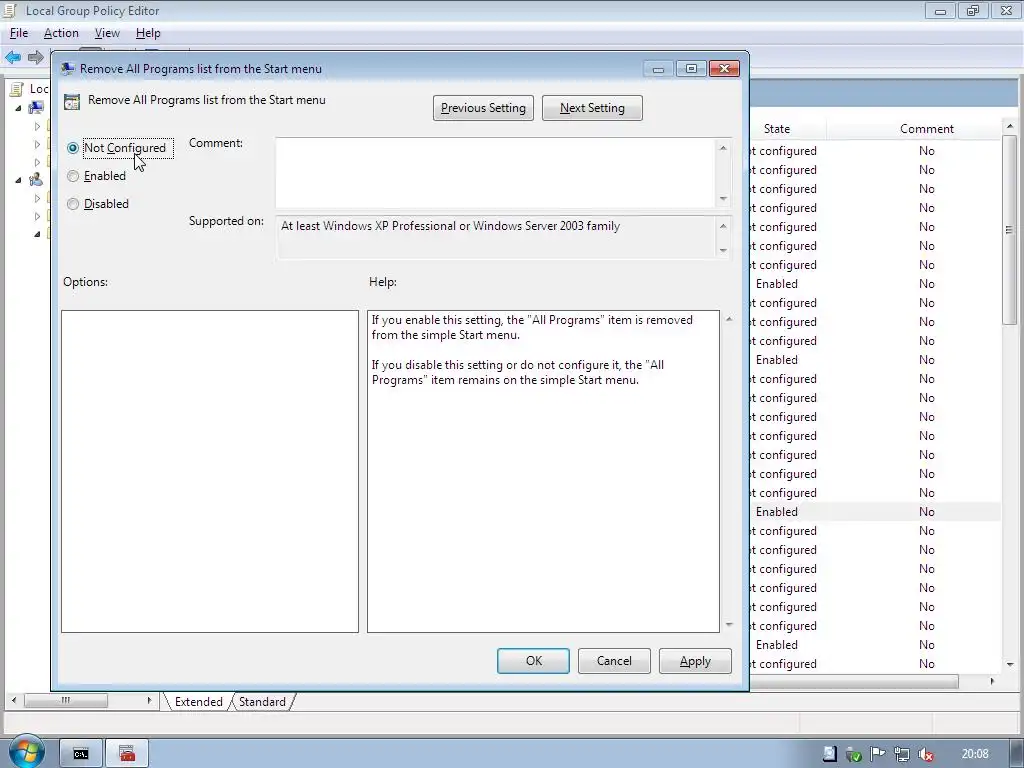The height and width of the screenshot is (768, 1024).
Task: Click the Cancel button
Action: [614, 661]
